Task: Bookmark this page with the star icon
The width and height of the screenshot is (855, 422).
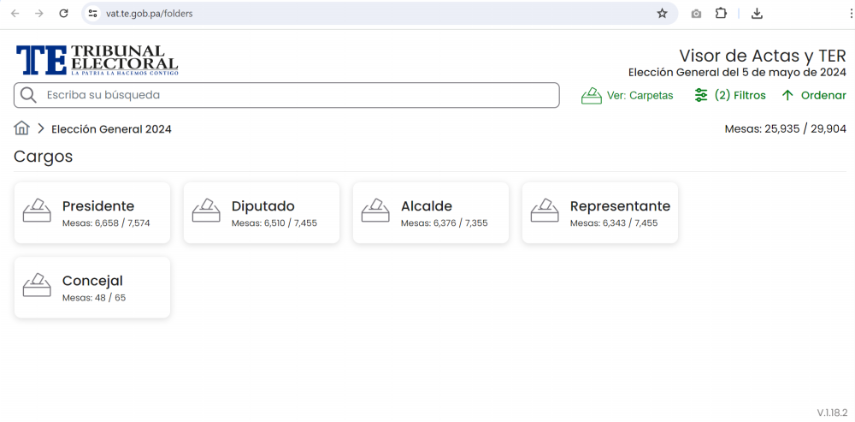Action: [662, 14]
